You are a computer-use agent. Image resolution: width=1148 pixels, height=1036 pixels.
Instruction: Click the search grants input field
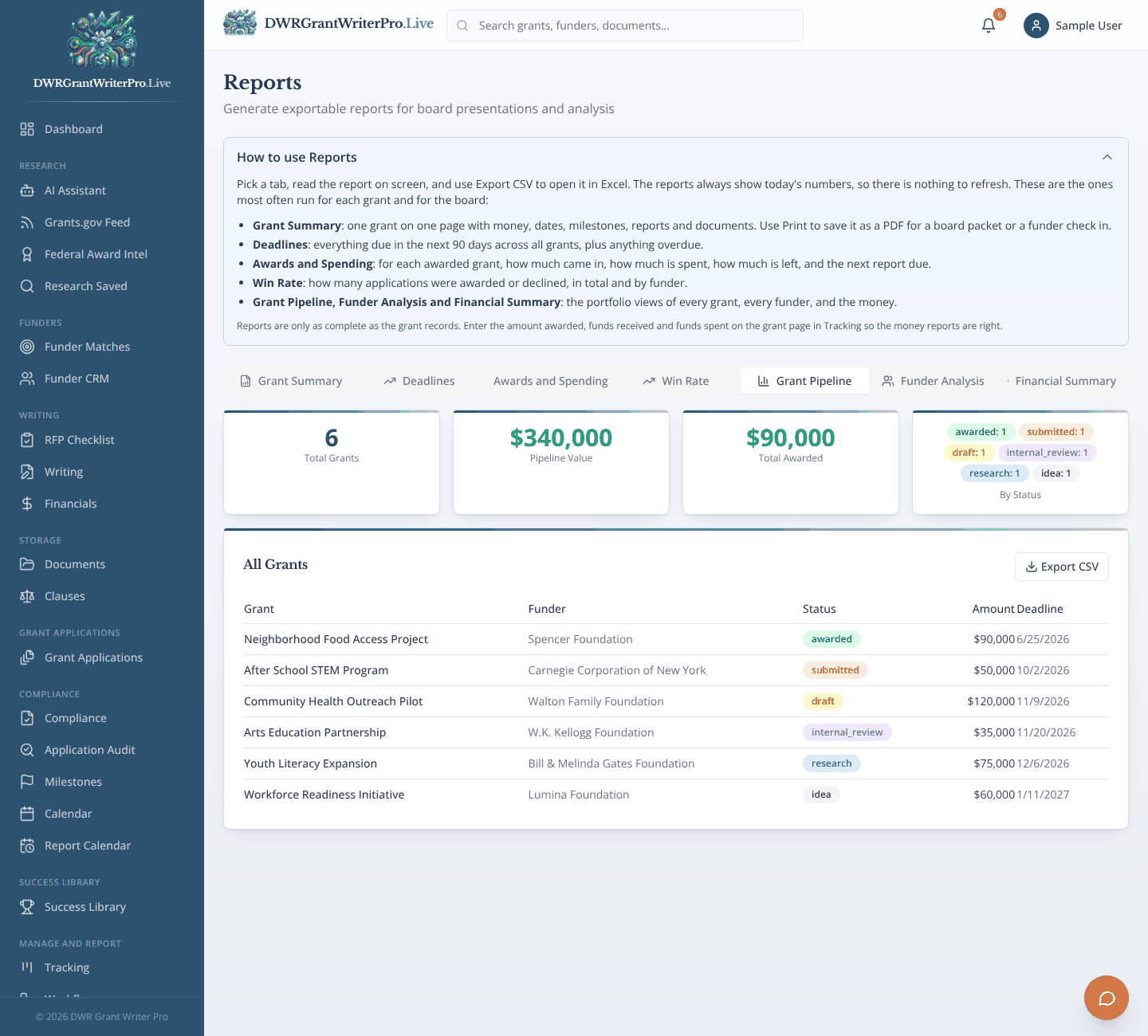(x=625, y=26)
